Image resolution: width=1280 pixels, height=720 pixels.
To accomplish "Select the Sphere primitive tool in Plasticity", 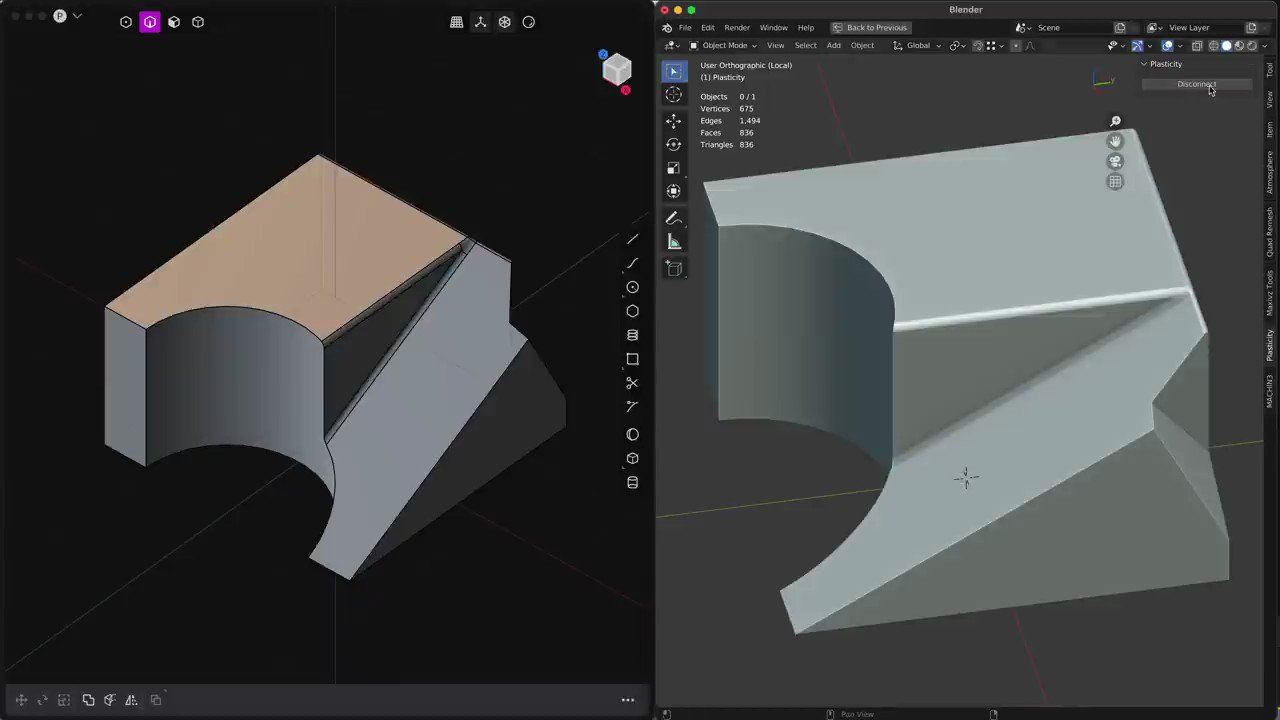I will pyautogui.click(x=632, y=434).
